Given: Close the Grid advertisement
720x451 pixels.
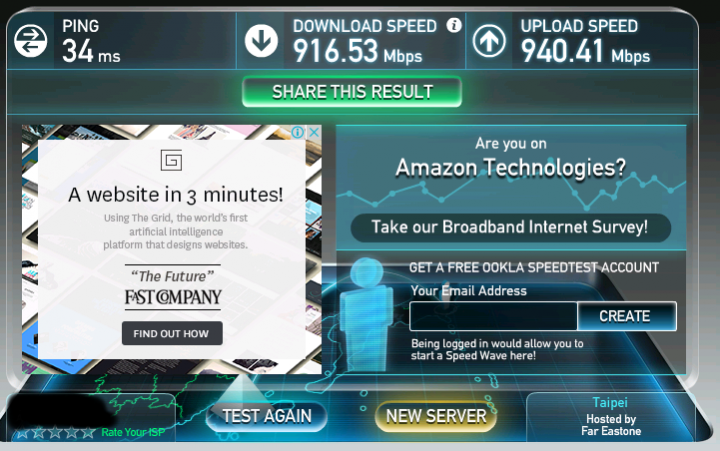Looking at the screenshot, I should tap(314, 132).
